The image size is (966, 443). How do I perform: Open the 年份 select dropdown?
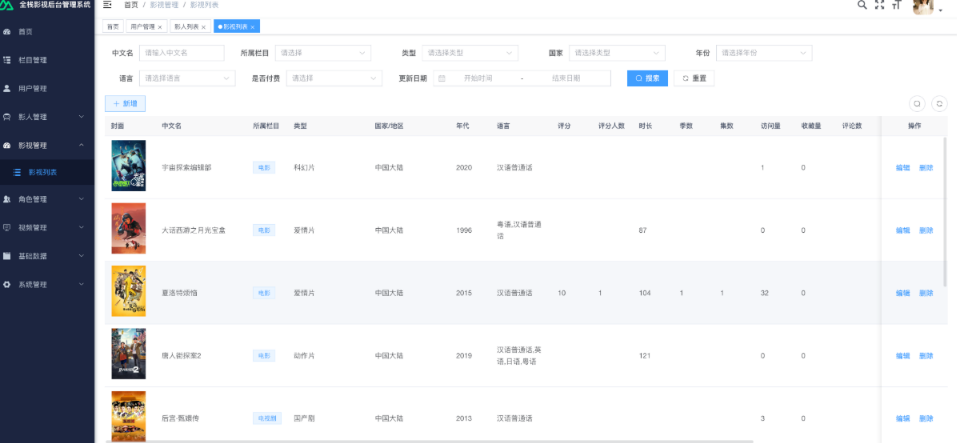click(x=764, y=53)
